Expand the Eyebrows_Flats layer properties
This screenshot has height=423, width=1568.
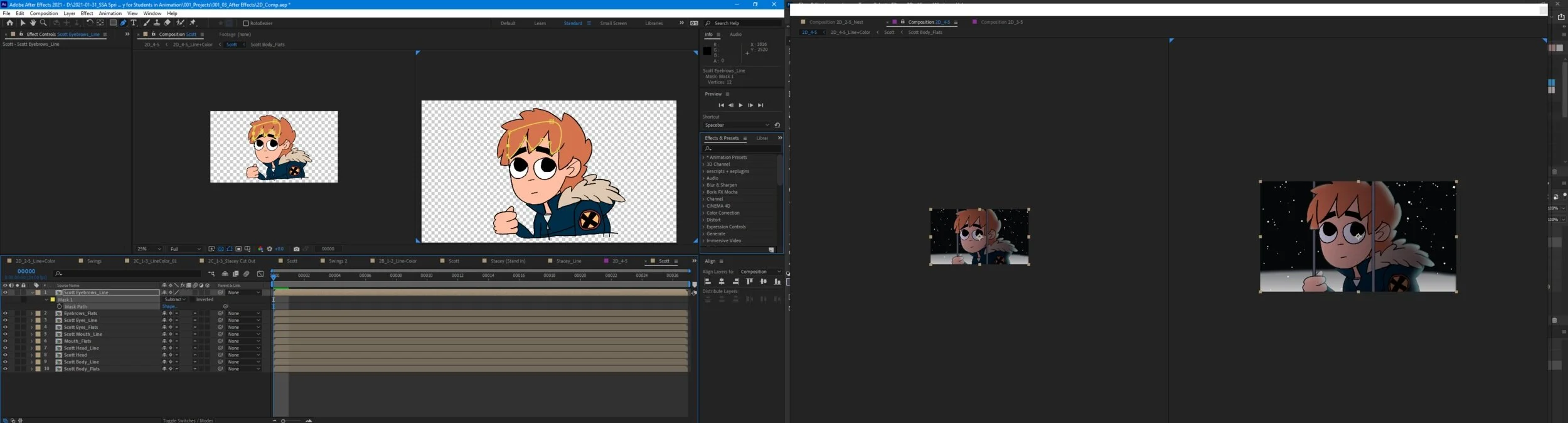[31, 313]
